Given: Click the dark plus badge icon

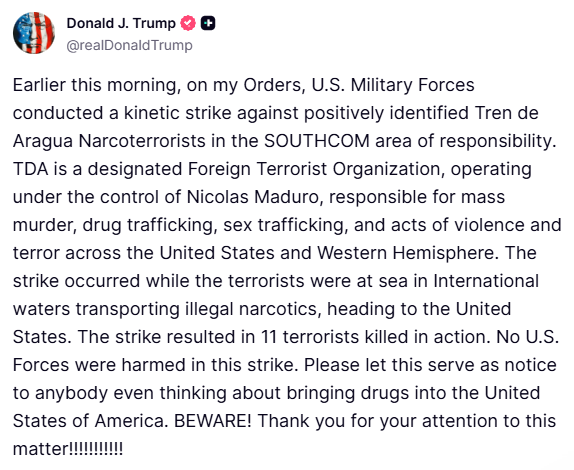Looking at the screenshot, I should click(x=208, y=23).
